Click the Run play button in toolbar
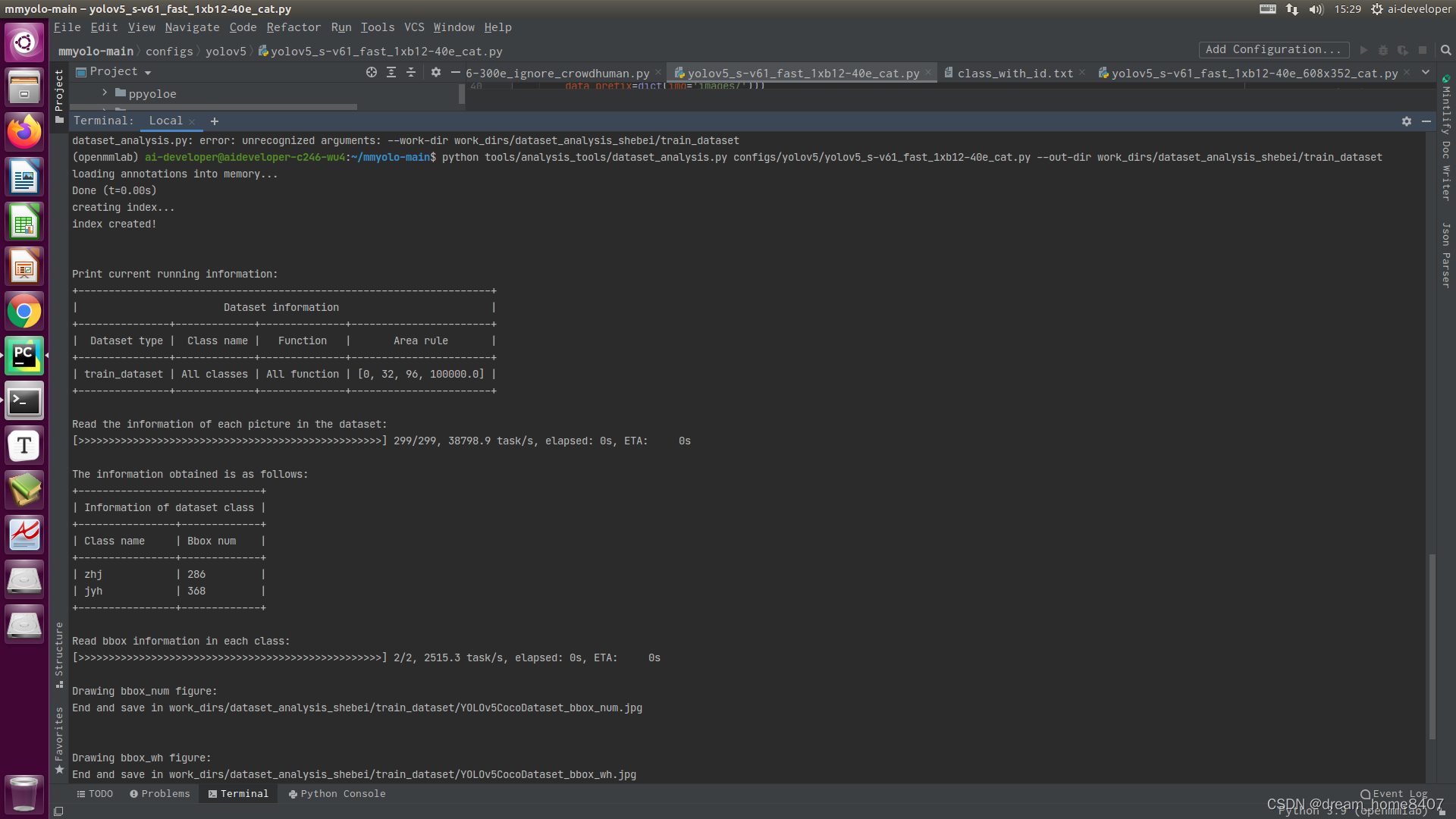Screen dimensions: 1456x819 (x=1363, y=50)
